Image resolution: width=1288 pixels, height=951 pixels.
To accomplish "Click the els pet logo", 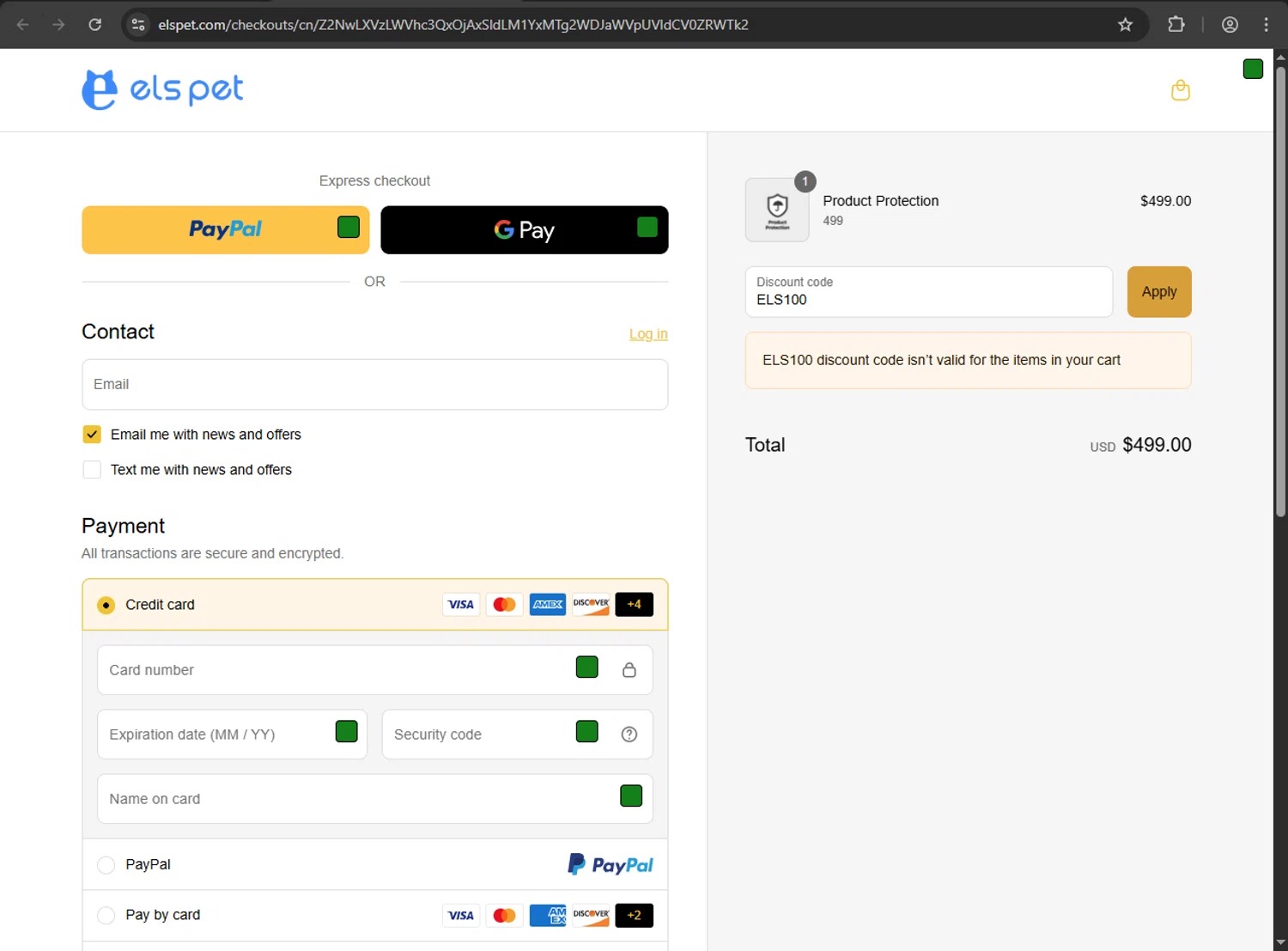I will pos(162,89).
